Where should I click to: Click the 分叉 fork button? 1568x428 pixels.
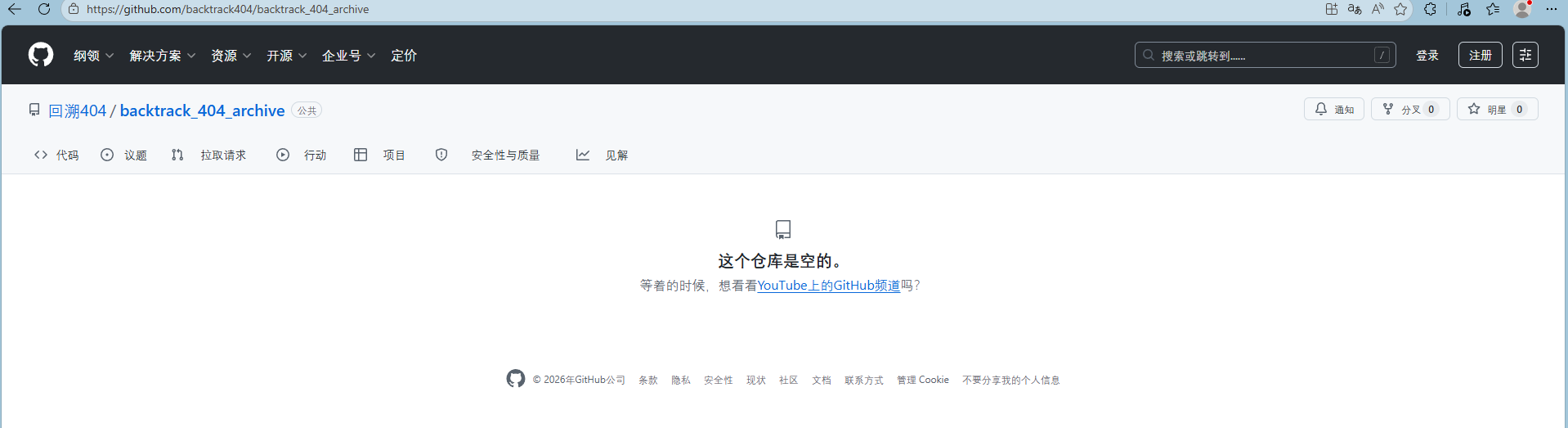coord(1410,110)
